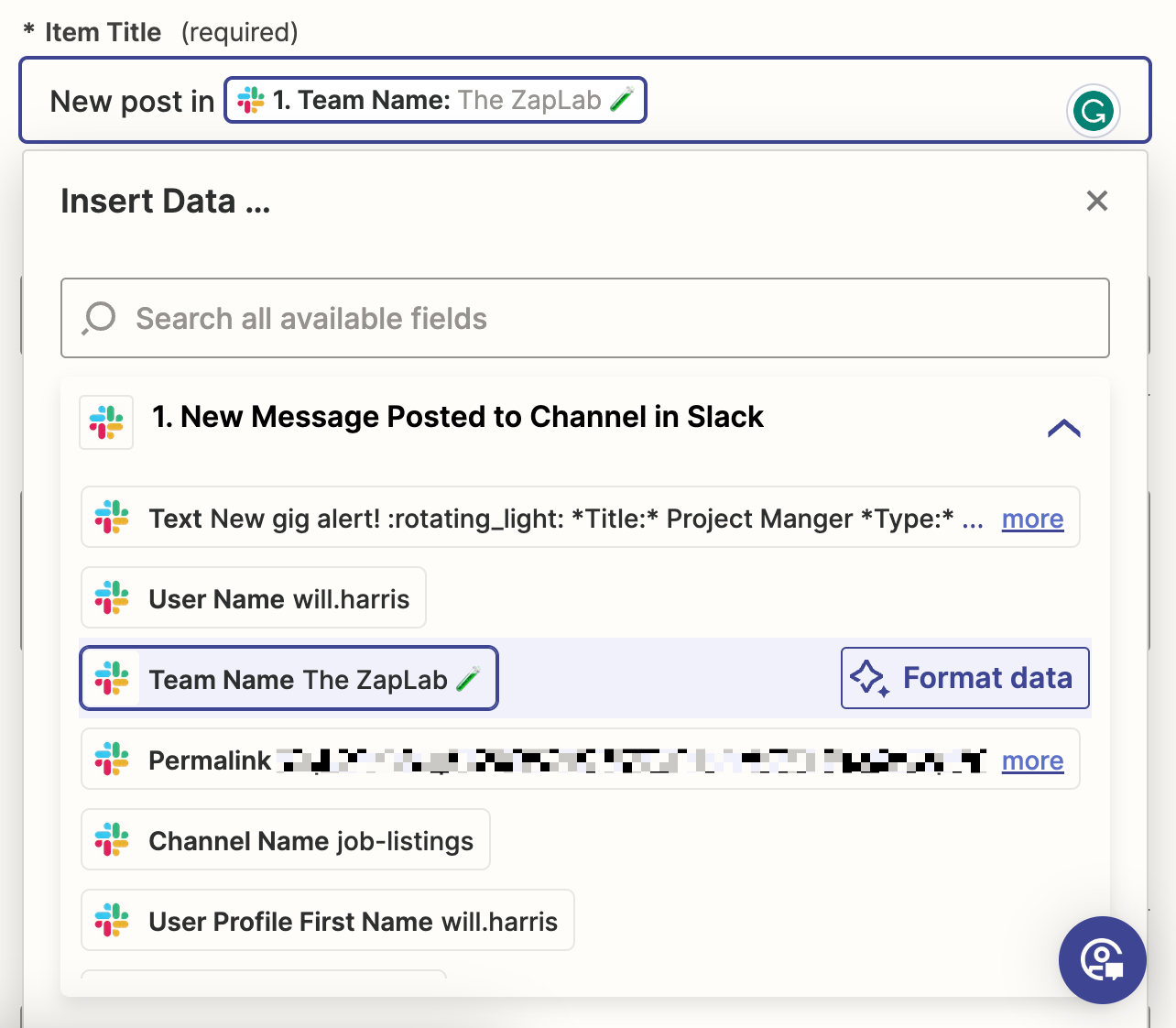The height and width of the screenshot is (1028, 1176).
Task: Close the Insert Data panel
Action: 1096,201
